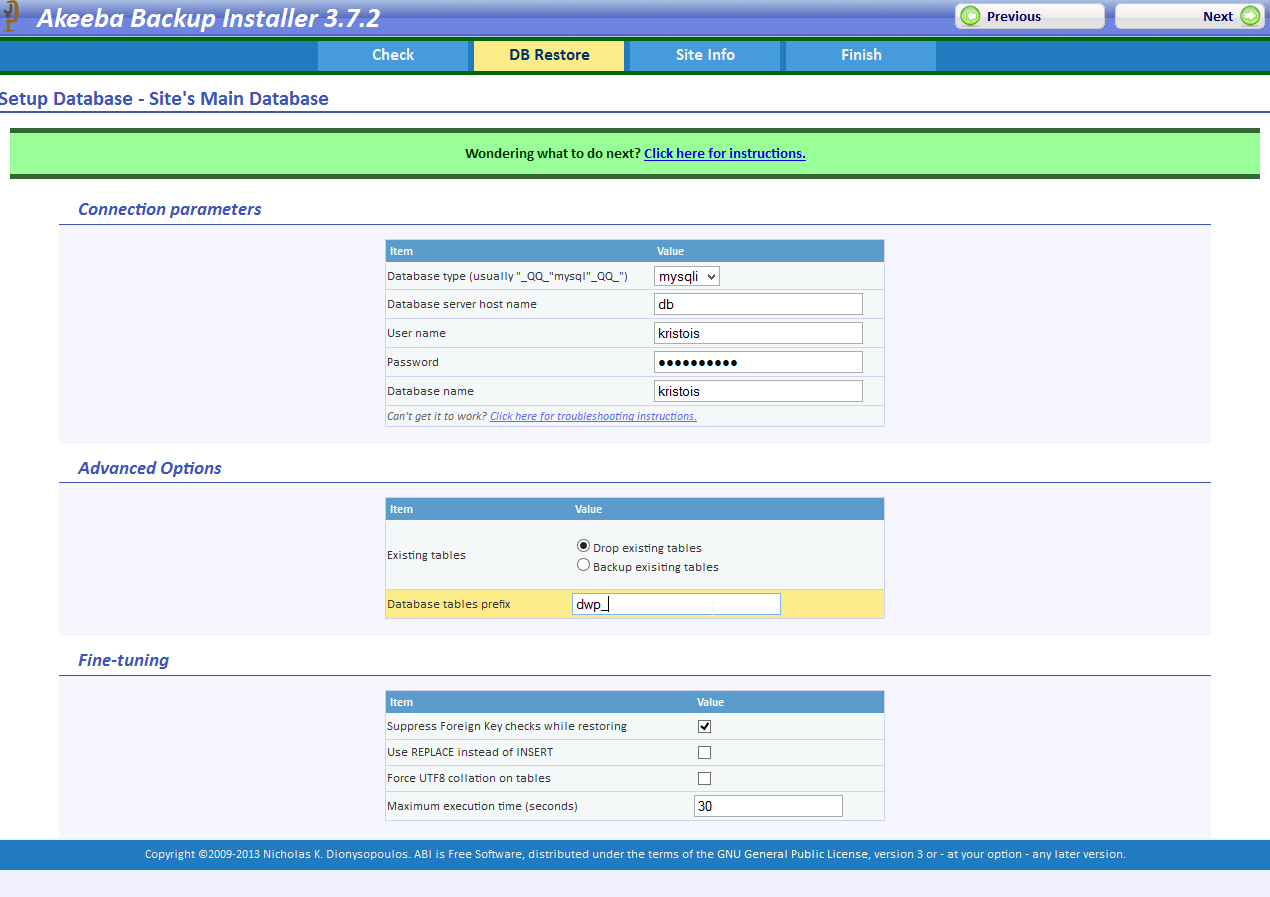Jump to the Finish tab
This screenshot has height=897, width=1270.
pyautogui.click(x=861, y=55)
